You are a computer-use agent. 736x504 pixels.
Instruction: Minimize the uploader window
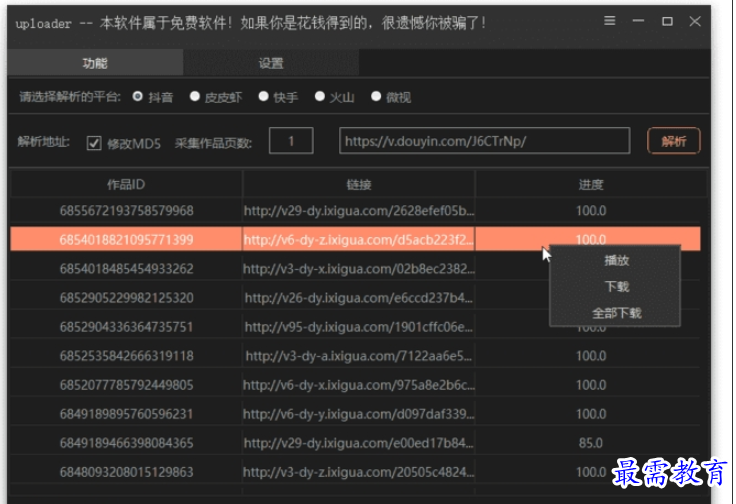tap(638, 21)
